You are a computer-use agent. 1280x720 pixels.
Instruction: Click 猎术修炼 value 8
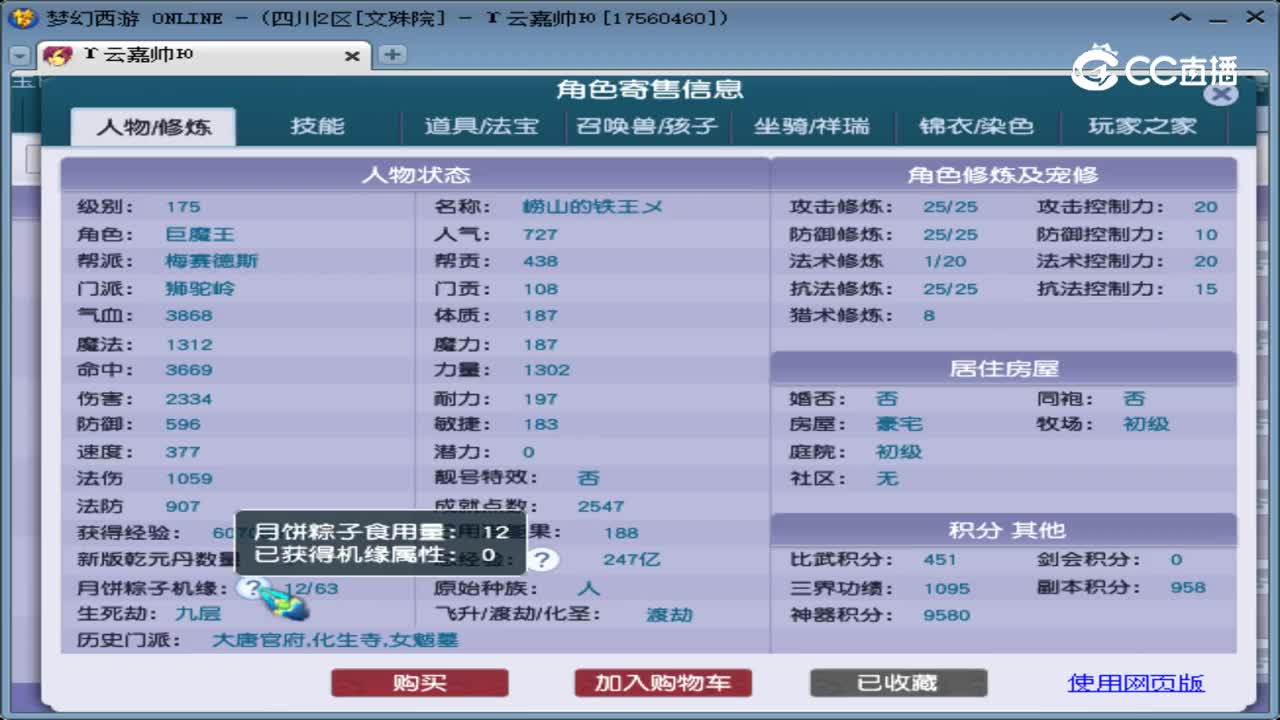click(x=929, y=315)
